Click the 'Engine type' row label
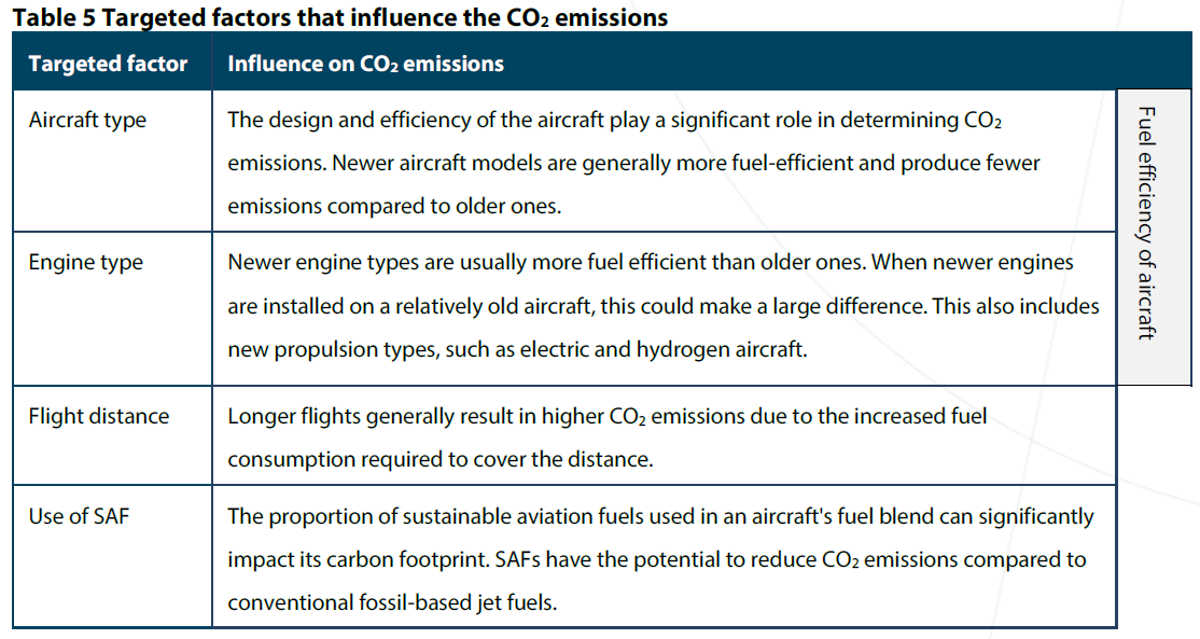Viewport: 1200px width, 639px height. coord(86,263)
